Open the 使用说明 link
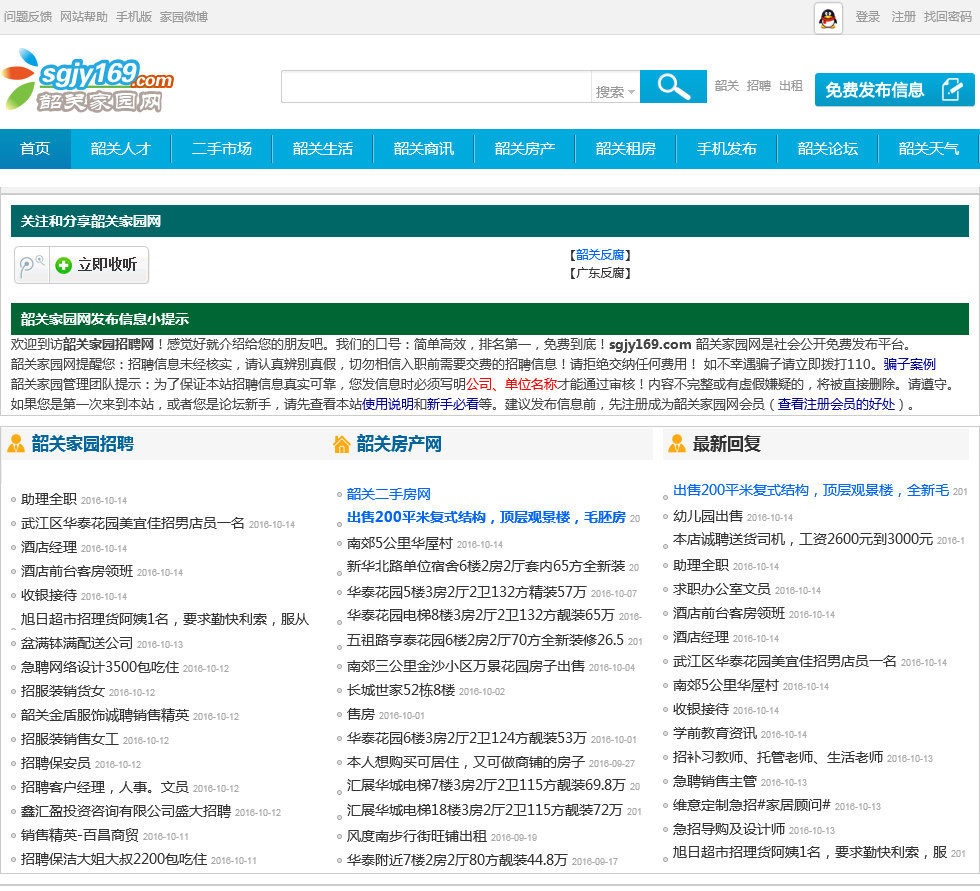 [388, 404]
